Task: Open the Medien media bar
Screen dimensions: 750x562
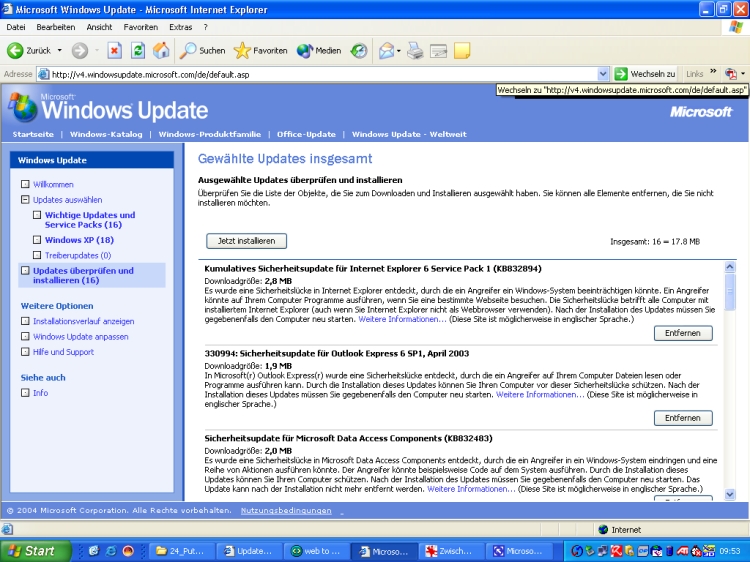Action: click(319, 50)
